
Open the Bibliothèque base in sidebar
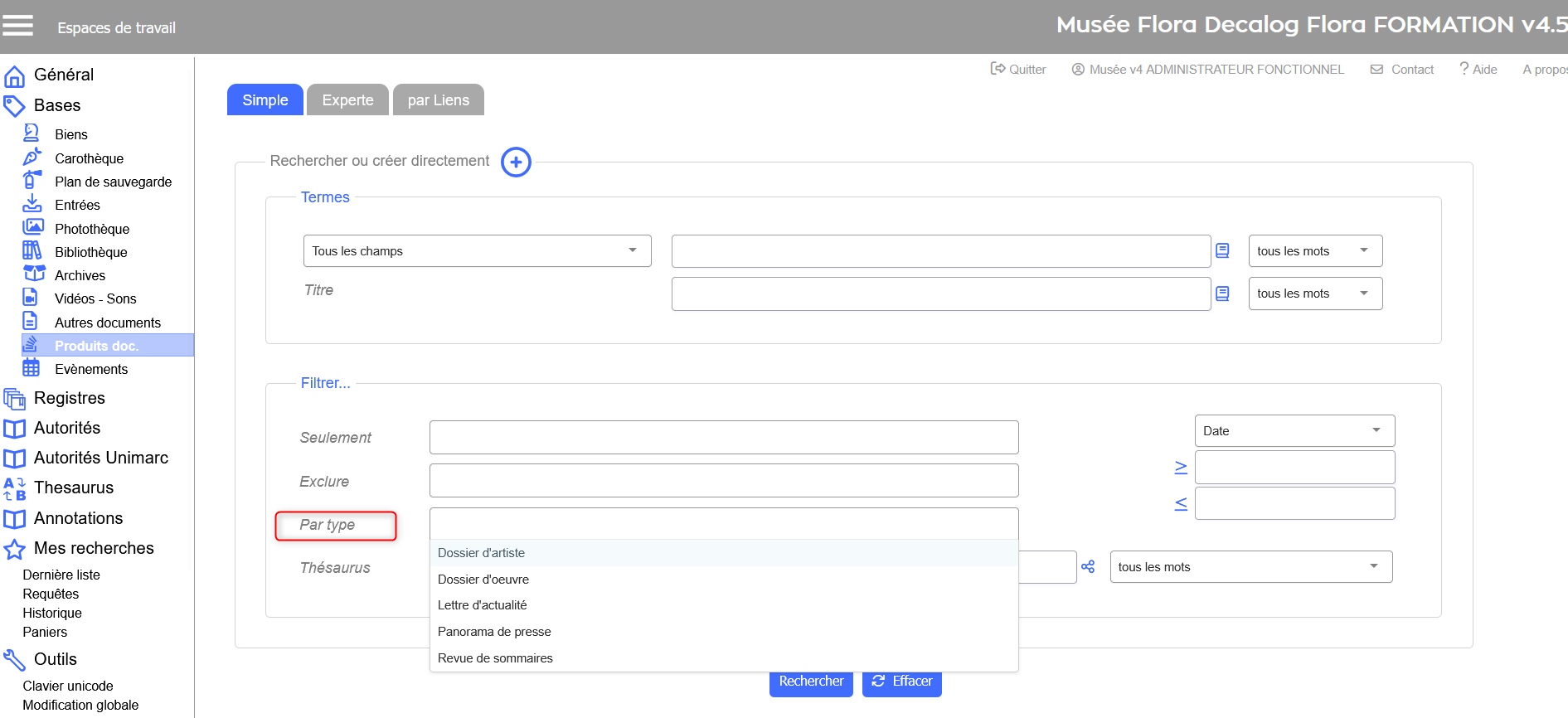[x=90, y=252]
